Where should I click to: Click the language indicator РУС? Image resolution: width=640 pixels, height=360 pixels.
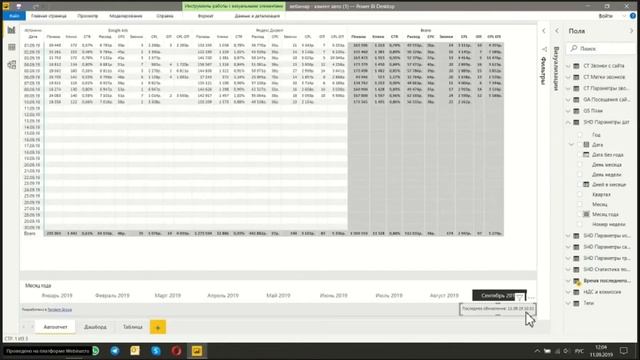click(579, 351)
